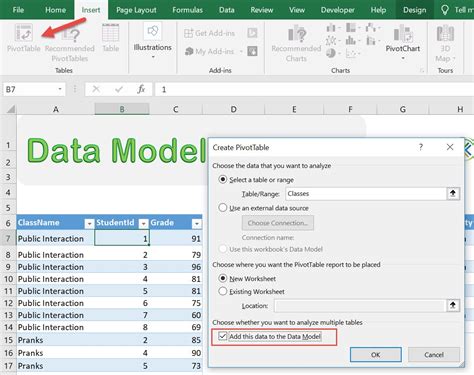
Task: Switch to the Formulas ribbon tab
Action: [x=187, y=10]
